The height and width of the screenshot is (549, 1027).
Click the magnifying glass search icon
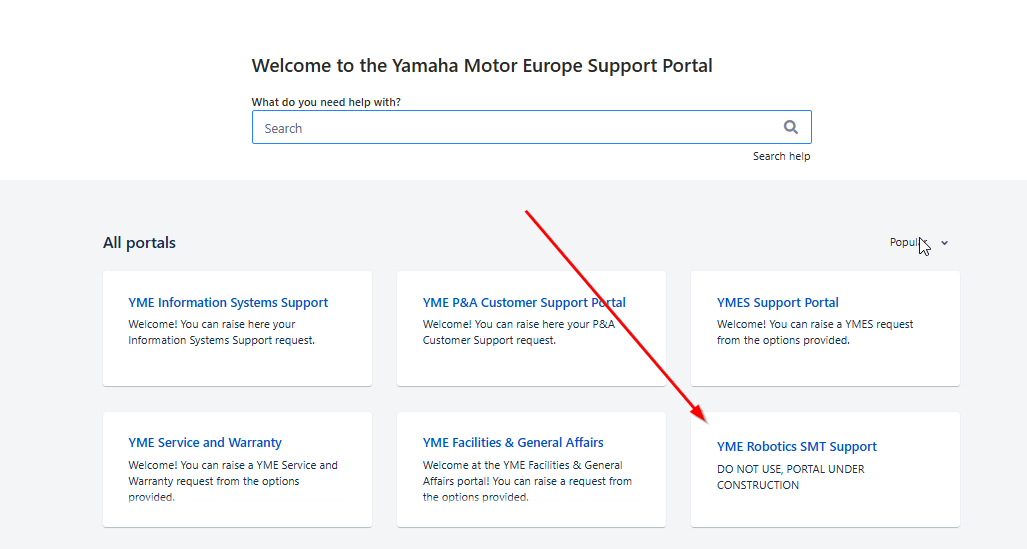(791, 127)
